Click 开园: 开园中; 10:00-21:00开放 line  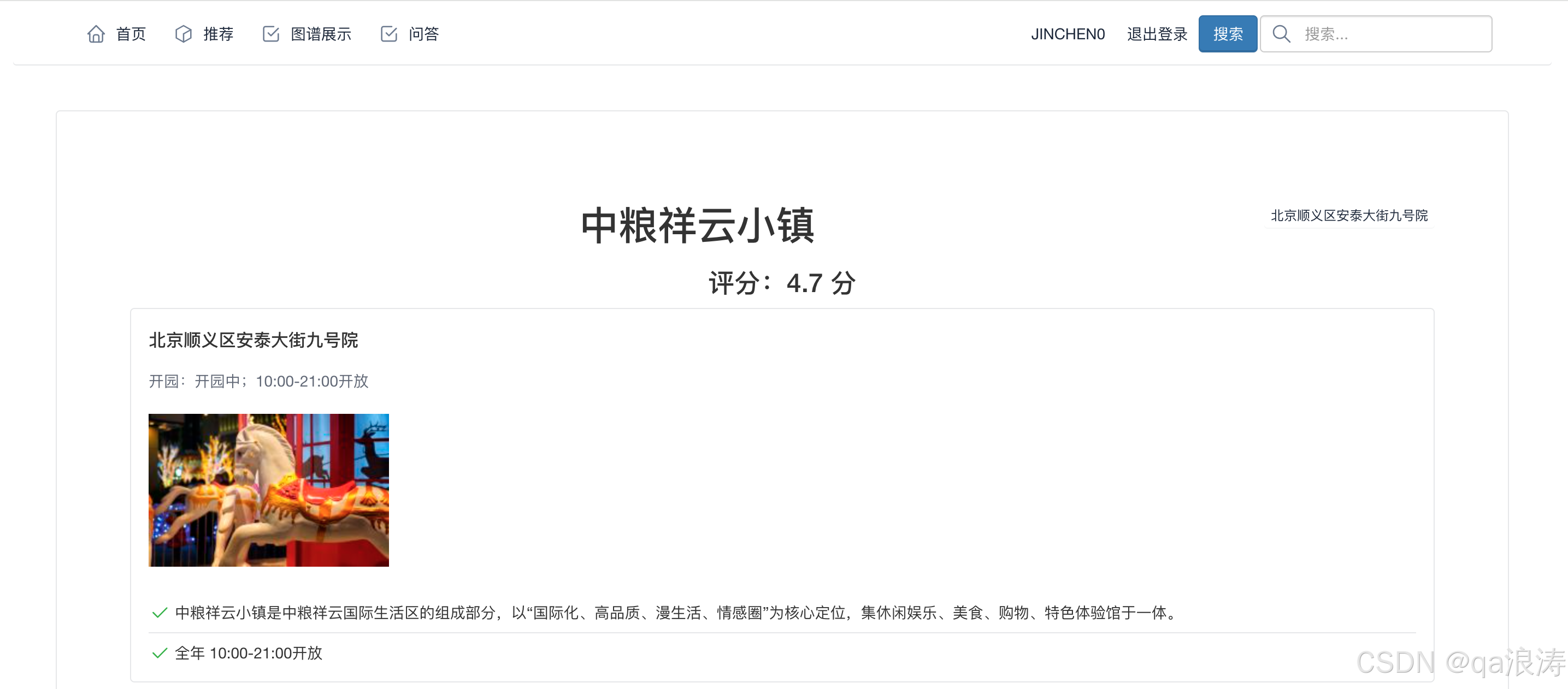click(x=259, y=381)
